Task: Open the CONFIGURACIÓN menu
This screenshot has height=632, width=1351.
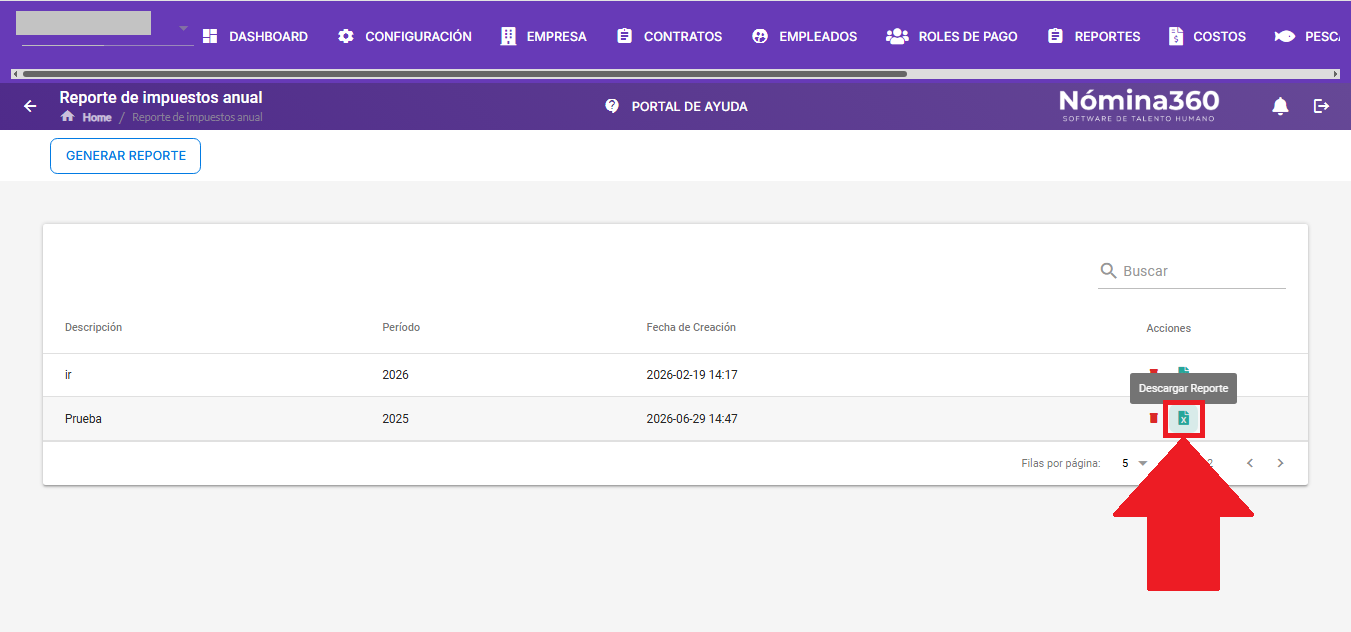Action: pyautogui.click(x=405, y=36)
